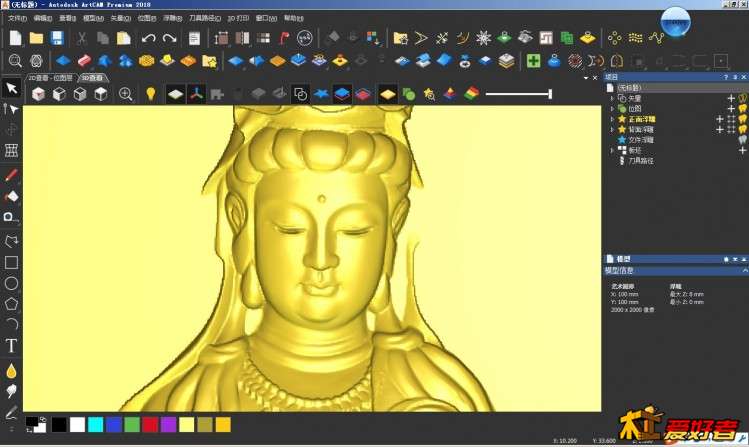Select the yellow droplet flood fill tool
The width and height of the screenshot is (749, 447).
[11, 371]
